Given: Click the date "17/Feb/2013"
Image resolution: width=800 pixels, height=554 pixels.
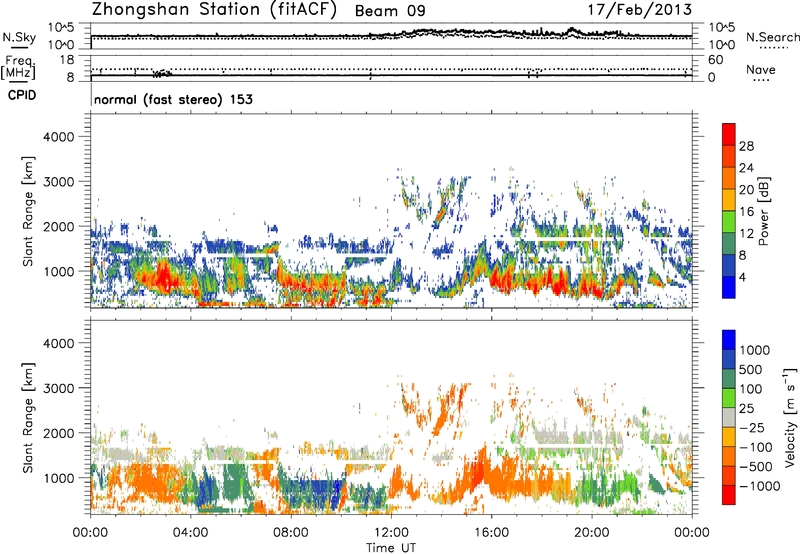Looking at the screenshot, I should coord(640,10).
